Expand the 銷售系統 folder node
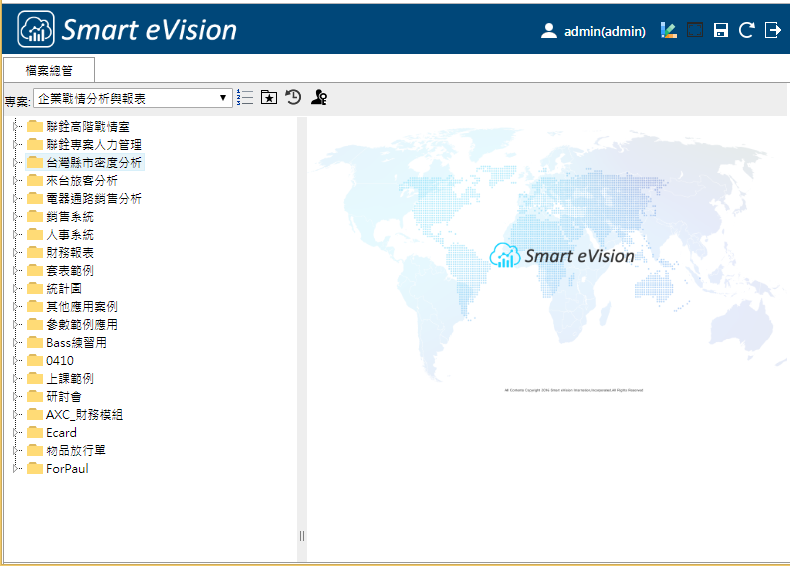The height and width of the screenshot is (566, 790). pyautogui.click(x=15, y=217)
